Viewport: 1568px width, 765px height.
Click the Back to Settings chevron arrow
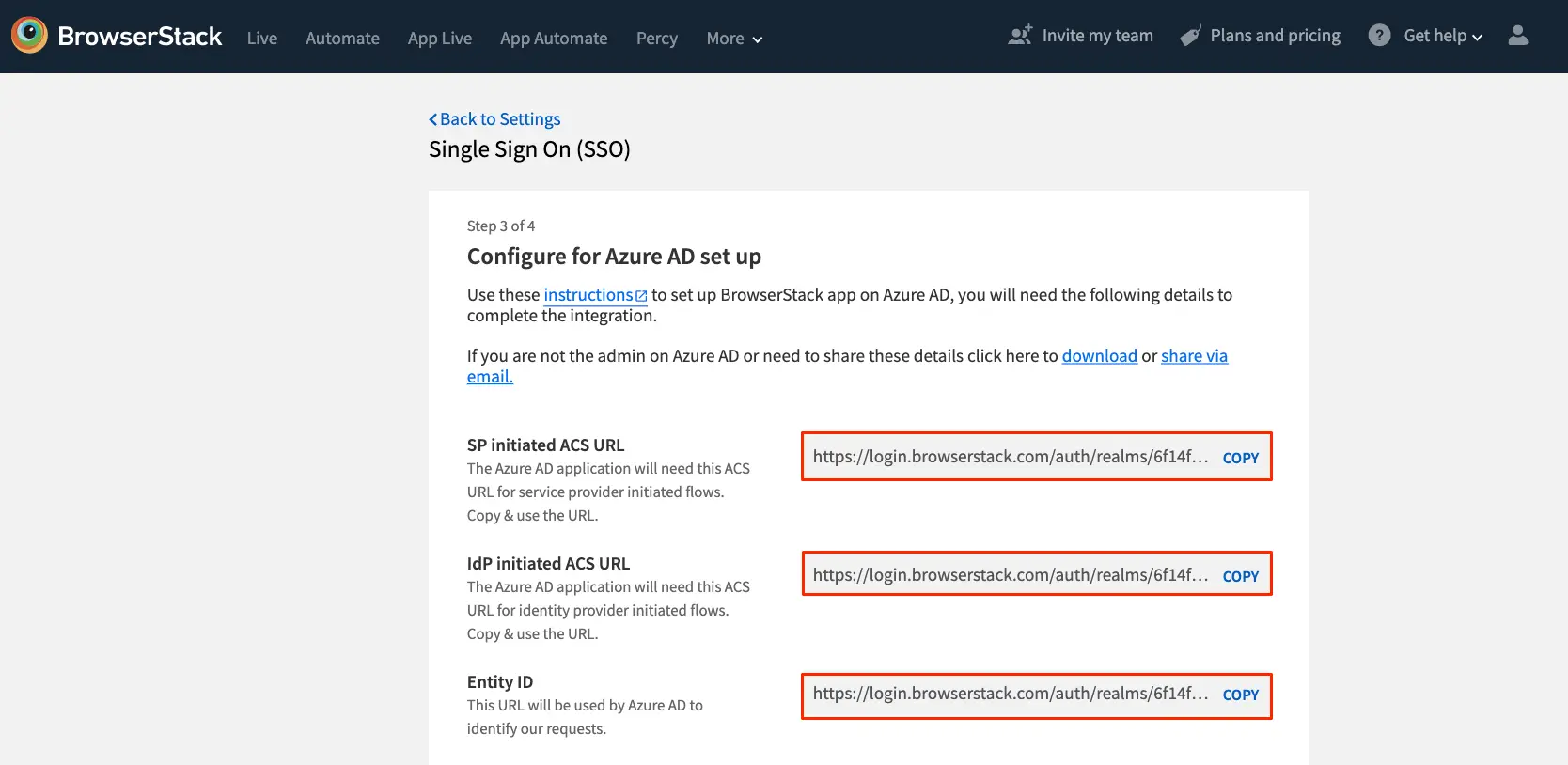433,119
